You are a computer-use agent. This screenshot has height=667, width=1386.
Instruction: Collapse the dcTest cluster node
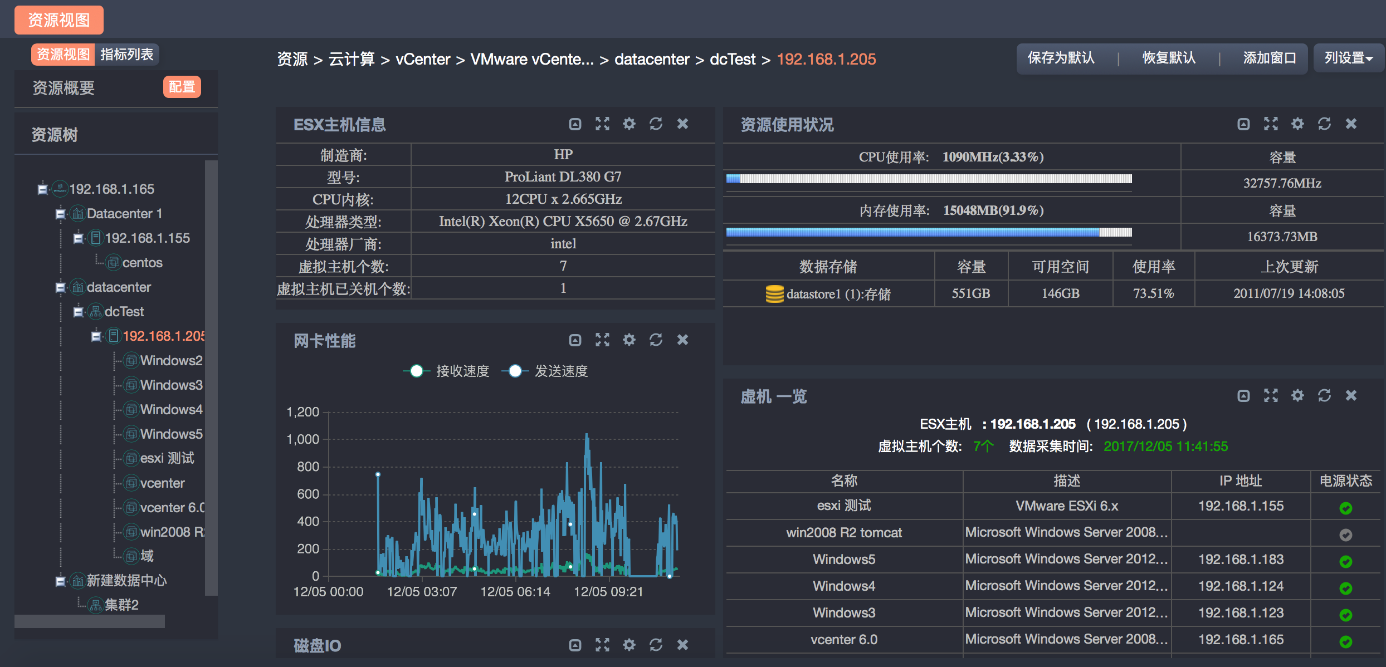[78, 312]
